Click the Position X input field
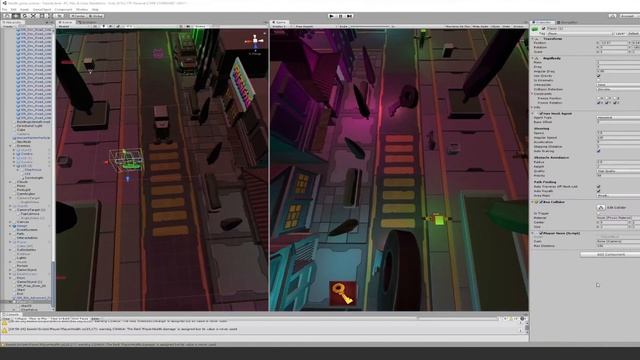 pyautogui.click(x=614, y=43)
